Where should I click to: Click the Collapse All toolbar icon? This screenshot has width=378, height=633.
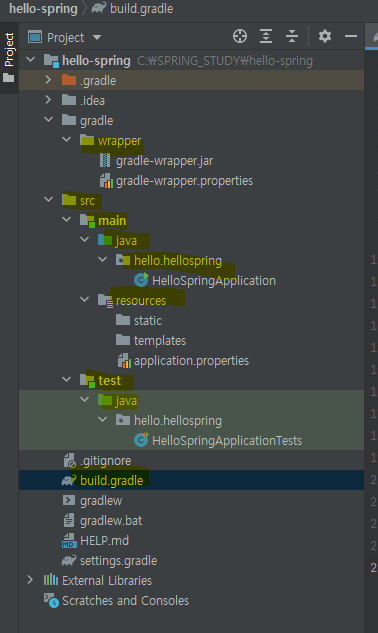click(292, 36)
